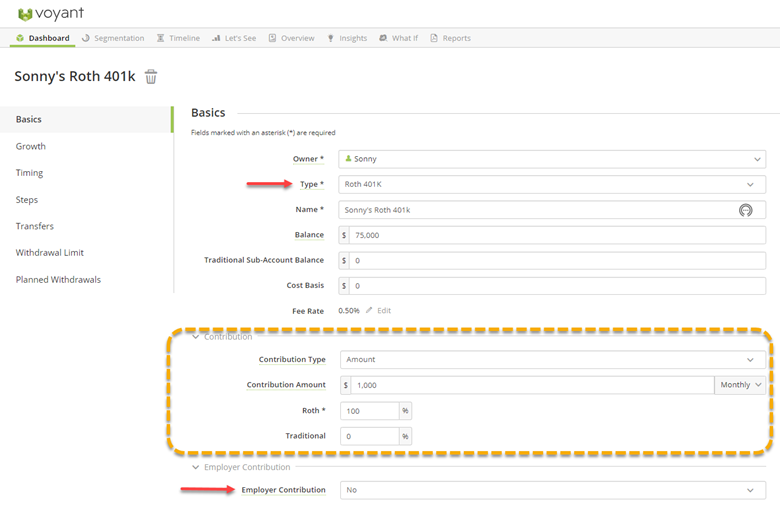
Task: Click the circular icon in Name field
Action: (745, 210)
